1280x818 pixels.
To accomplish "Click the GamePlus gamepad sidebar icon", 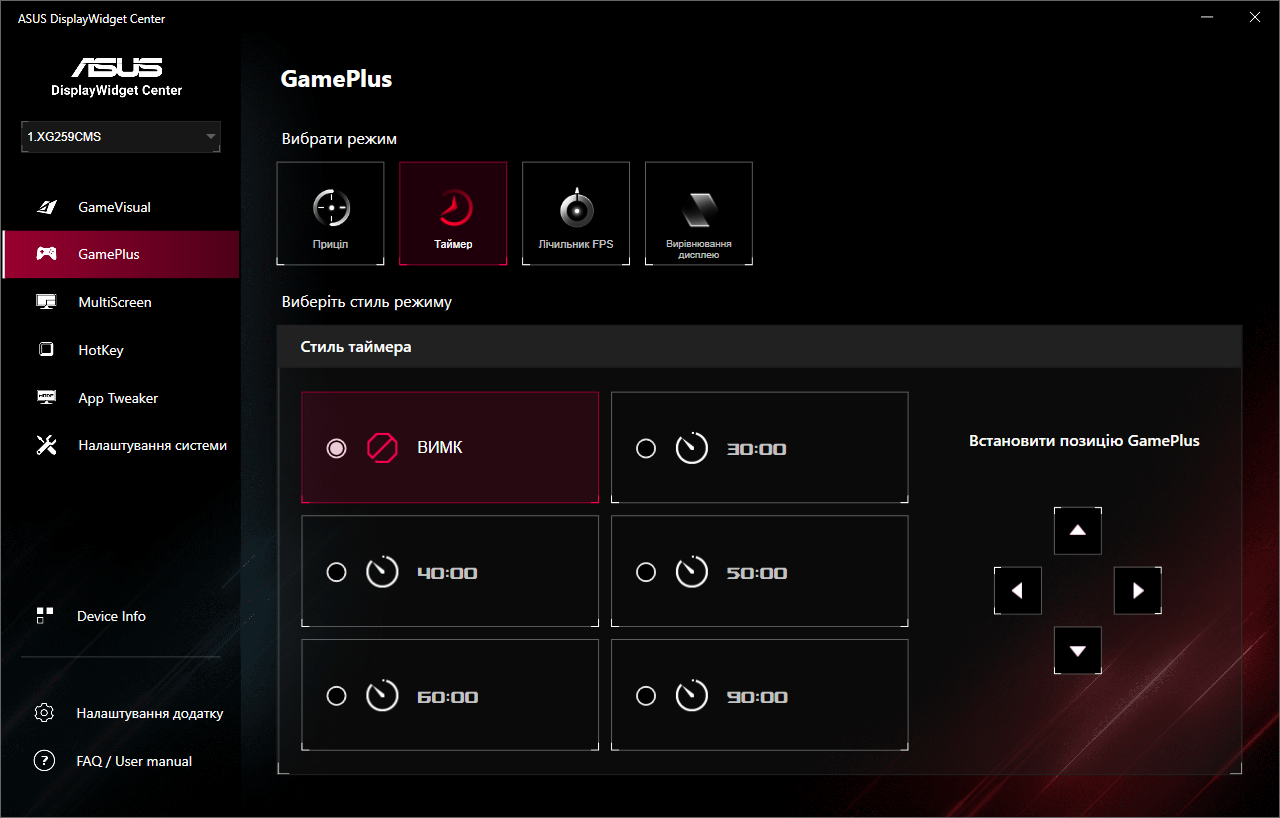I will click(47, 254).
